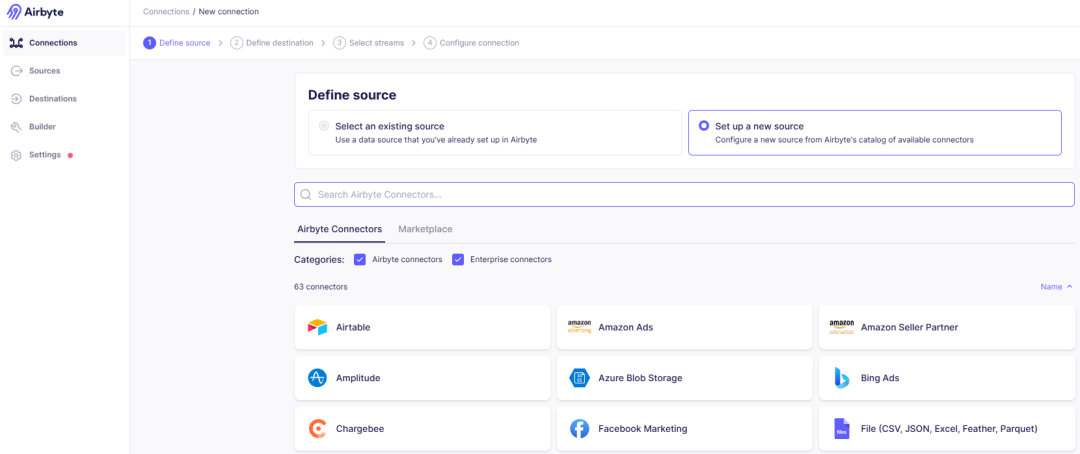Choose the Amazon Seller Partner card
1080x454 pixels.
tap(947, 327)
